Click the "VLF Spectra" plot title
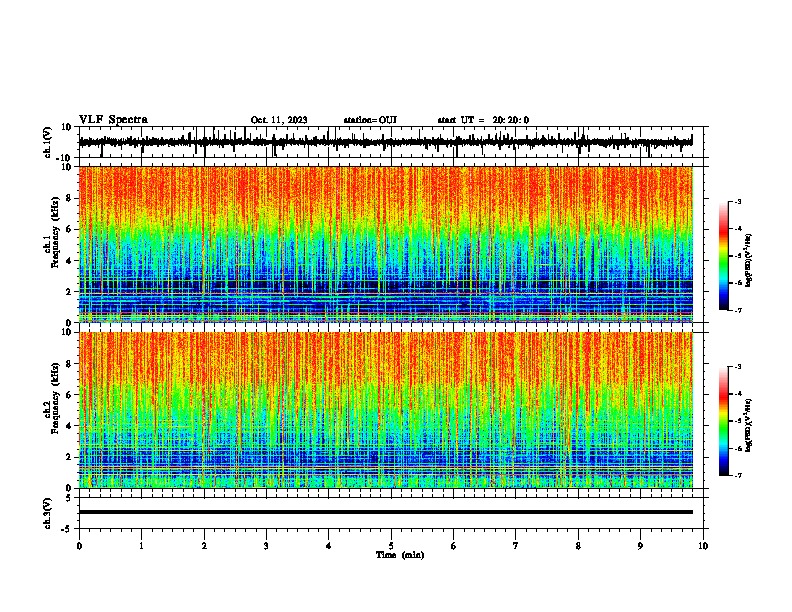 113,120
